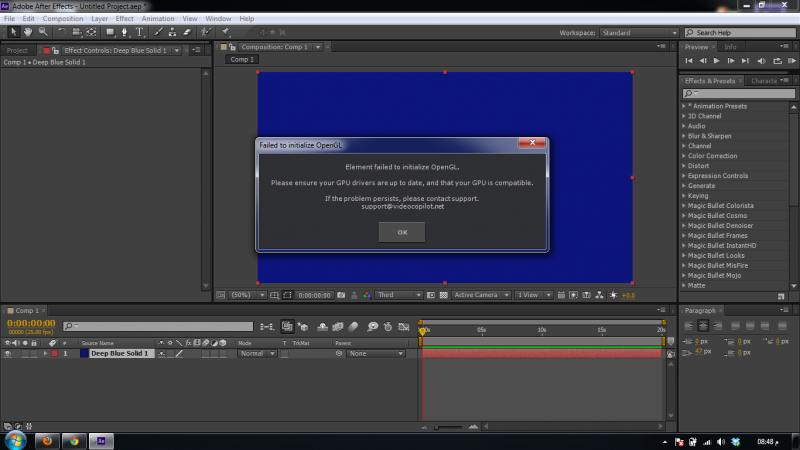This screenshot has height=450, width=800.
Task: Toggle Draft 3D in timeline
Action: click(x=304, y=327)
